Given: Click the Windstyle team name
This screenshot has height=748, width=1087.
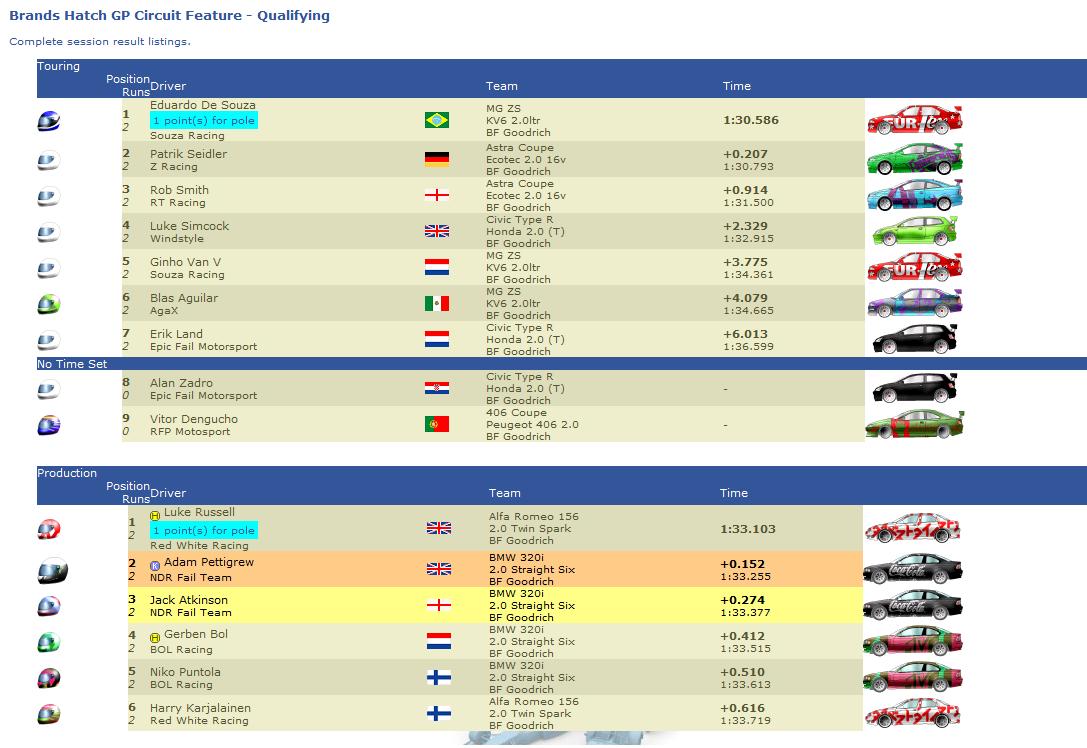Looking at the screenshot, I should coord(177,239).
